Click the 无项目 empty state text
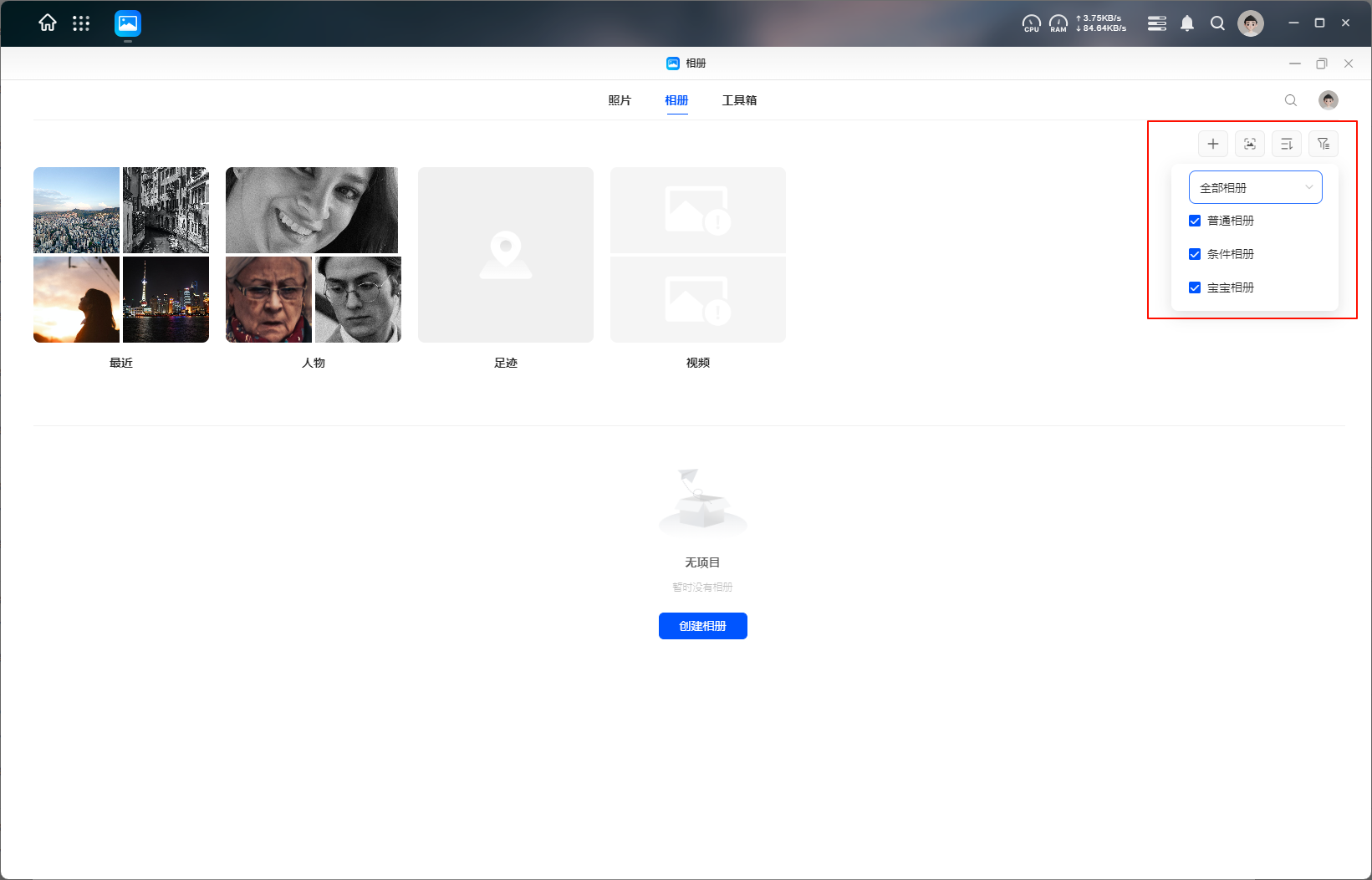This screenshot has width=1372, height=880. [x=702, y=562]
